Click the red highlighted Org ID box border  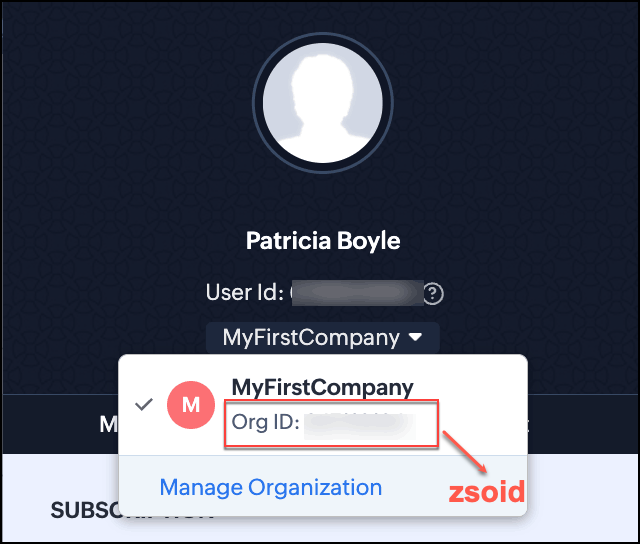coord(331,401)
